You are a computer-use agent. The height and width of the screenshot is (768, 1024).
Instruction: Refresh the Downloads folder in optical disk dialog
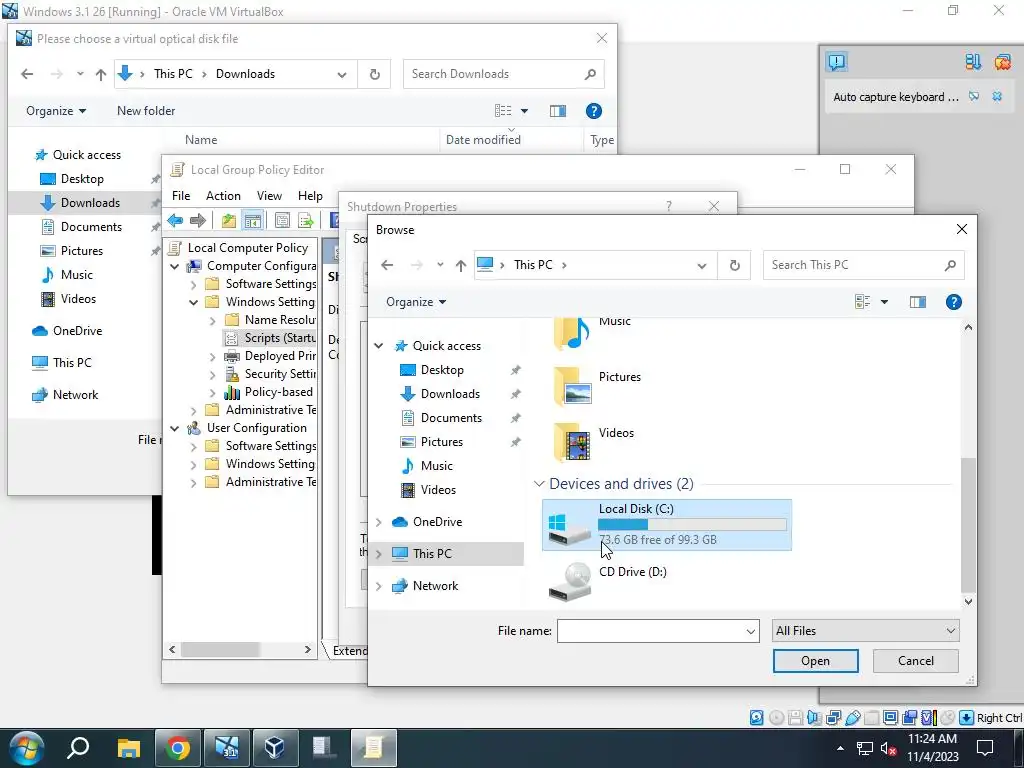(x=374, y=74)
